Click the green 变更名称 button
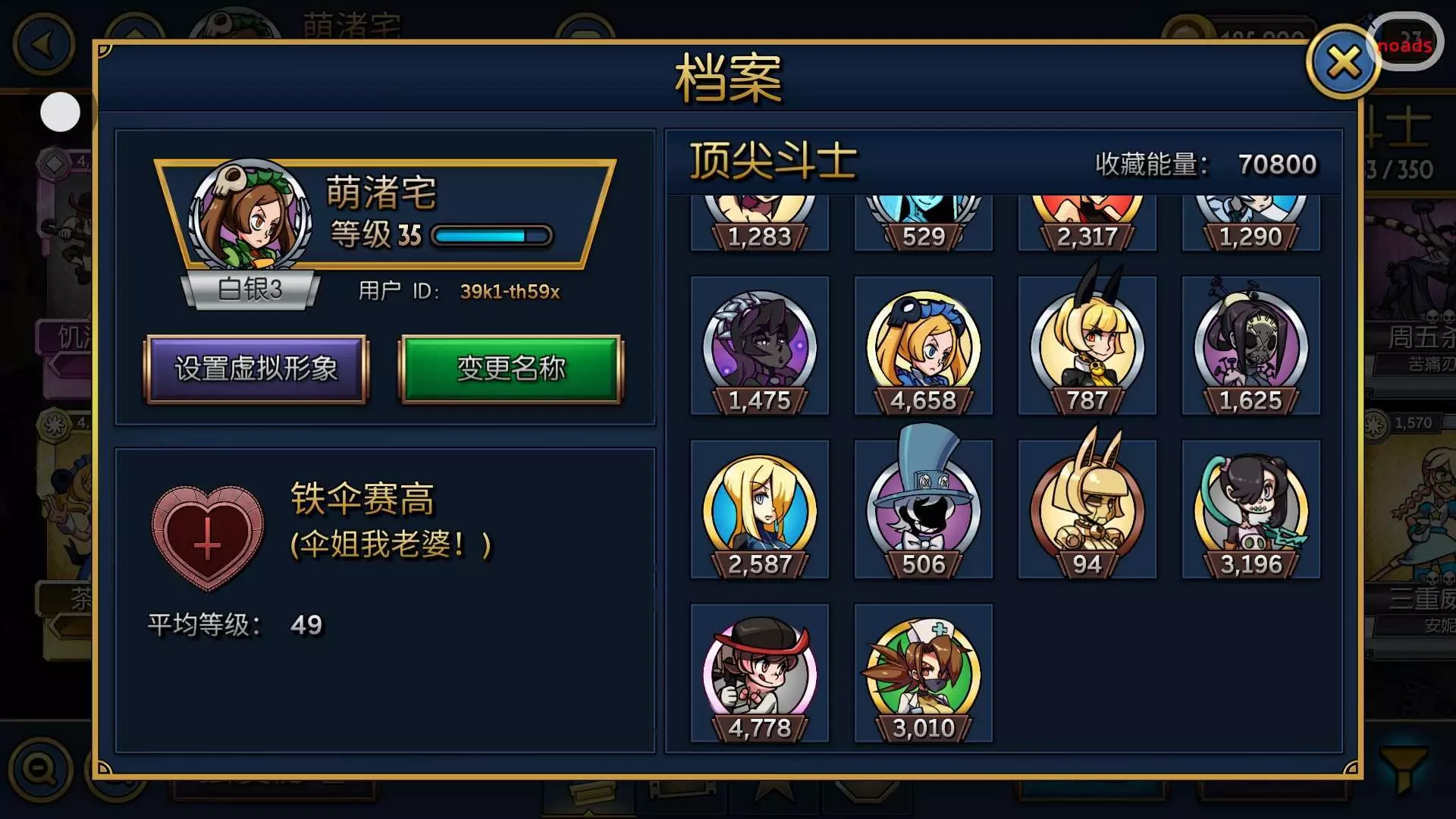1456x819 pixels. coord(511,369)
